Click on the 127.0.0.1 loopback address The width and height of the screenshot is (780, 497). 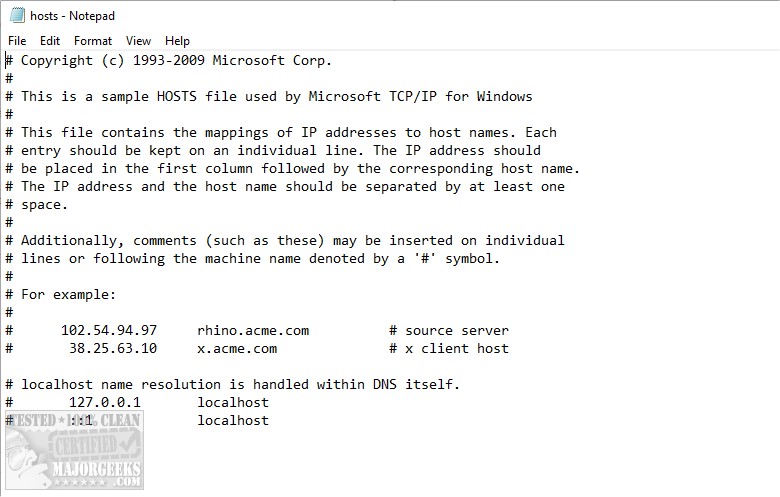click(105, 402)
